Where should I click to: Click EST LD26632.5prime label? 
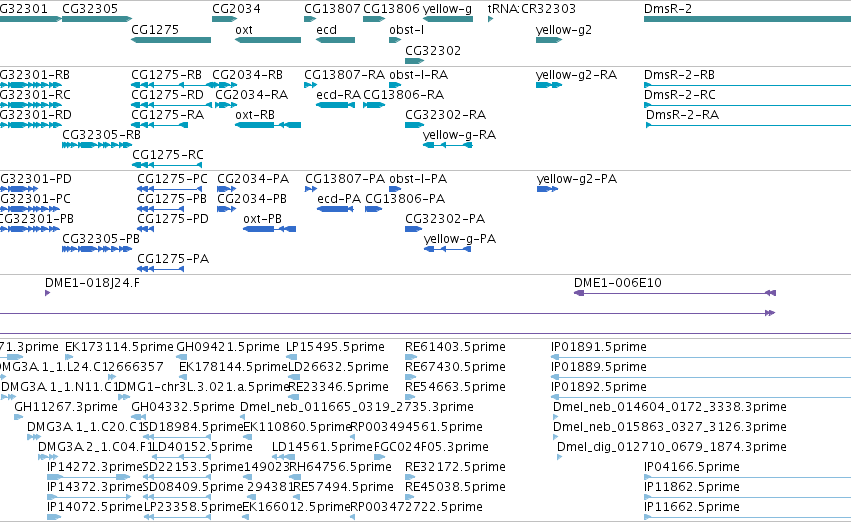point(338,367)
